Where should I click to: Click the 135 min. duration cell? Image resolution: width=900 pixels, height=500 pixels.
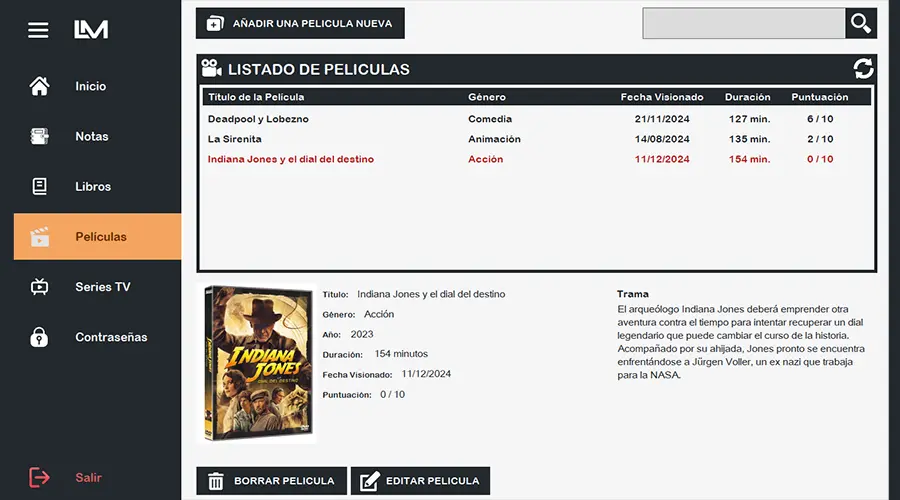[x=750, y=139]
